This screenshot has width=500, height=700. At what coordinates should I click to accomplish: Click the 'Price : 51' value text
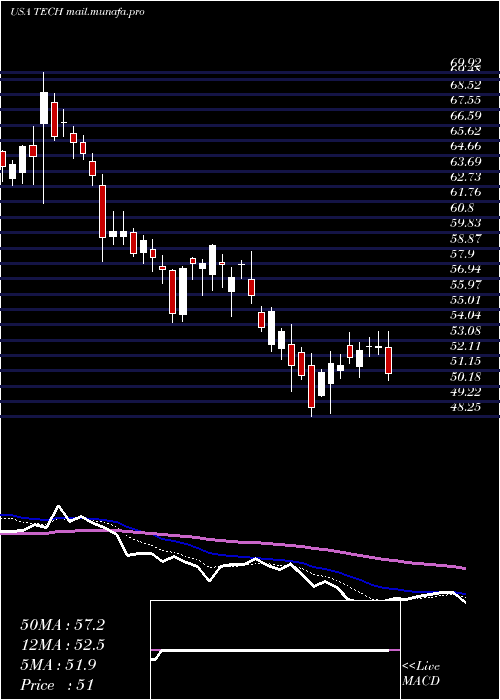tap(57, 684)
